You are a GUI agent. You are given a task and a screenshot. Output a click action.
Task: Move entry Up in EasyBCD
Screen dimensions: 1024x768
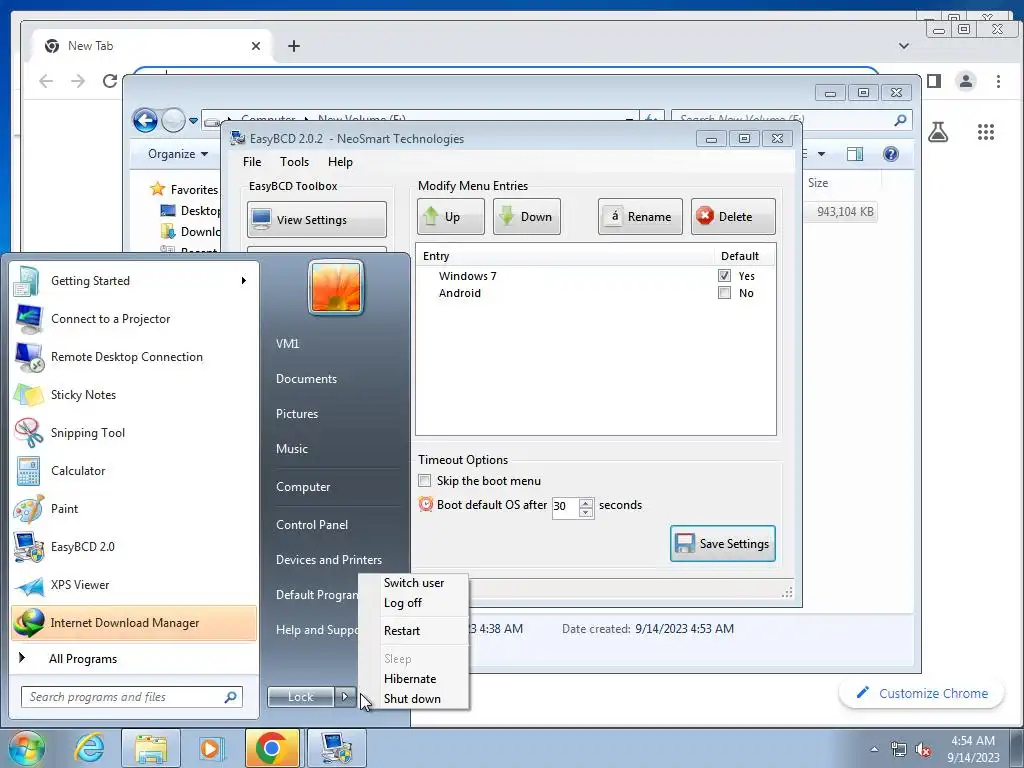(451, 217)
